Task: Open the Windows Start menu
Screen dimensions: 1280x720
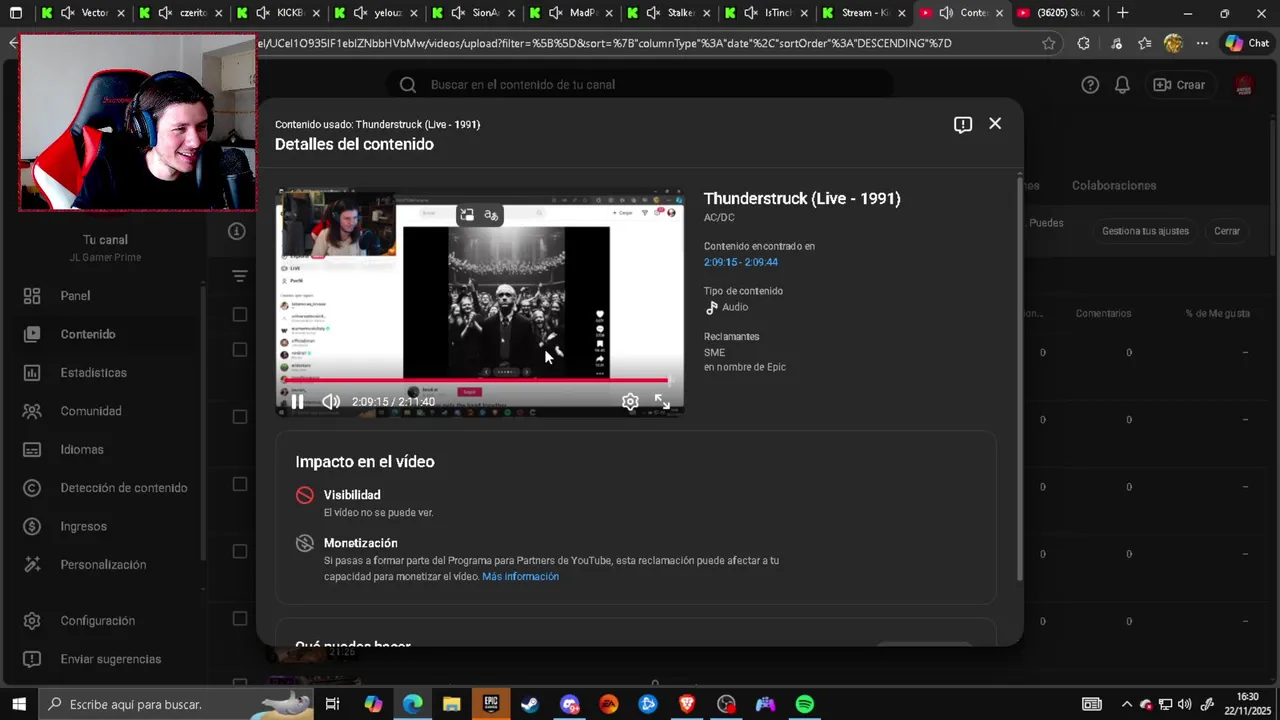Action: pos(19,704)
